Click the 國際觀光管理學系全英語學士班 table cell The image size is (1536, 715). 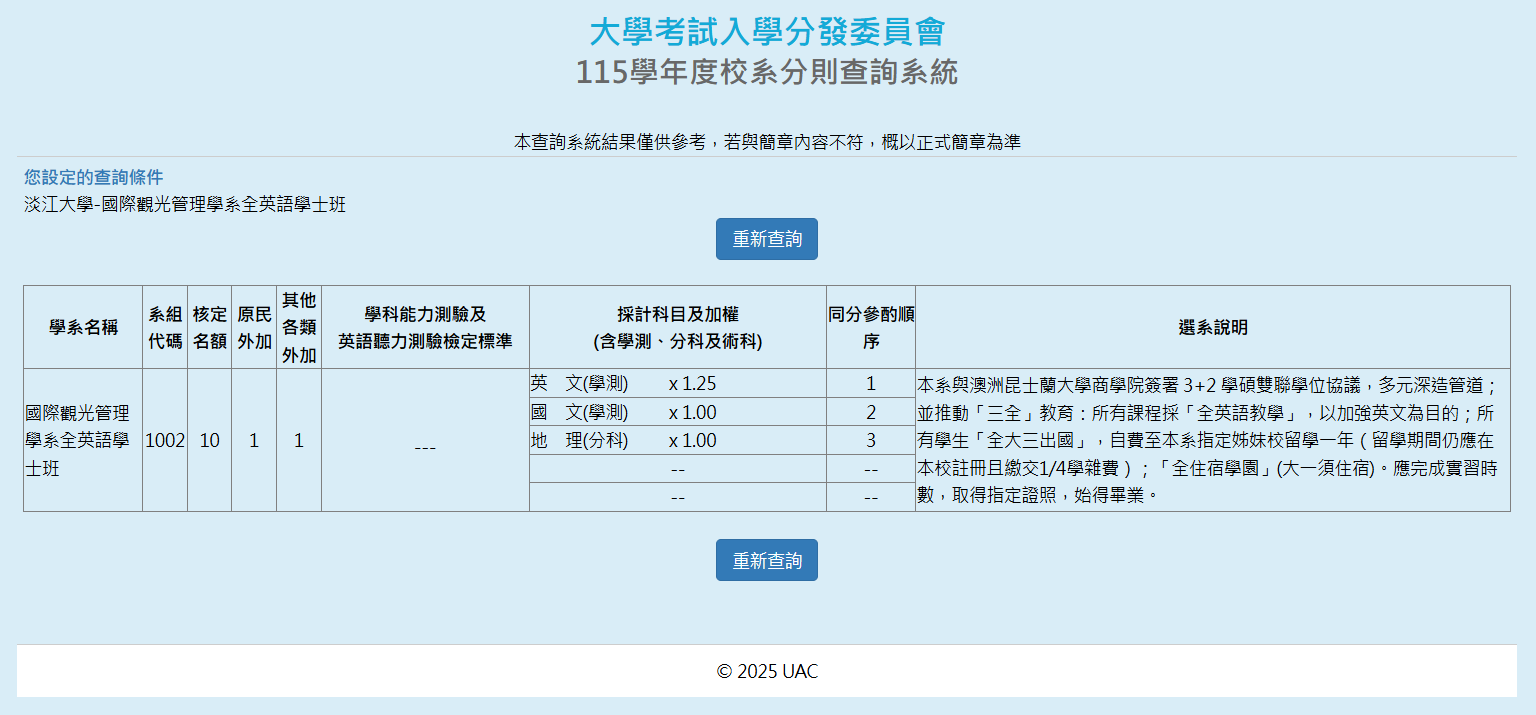pos(83,440)
